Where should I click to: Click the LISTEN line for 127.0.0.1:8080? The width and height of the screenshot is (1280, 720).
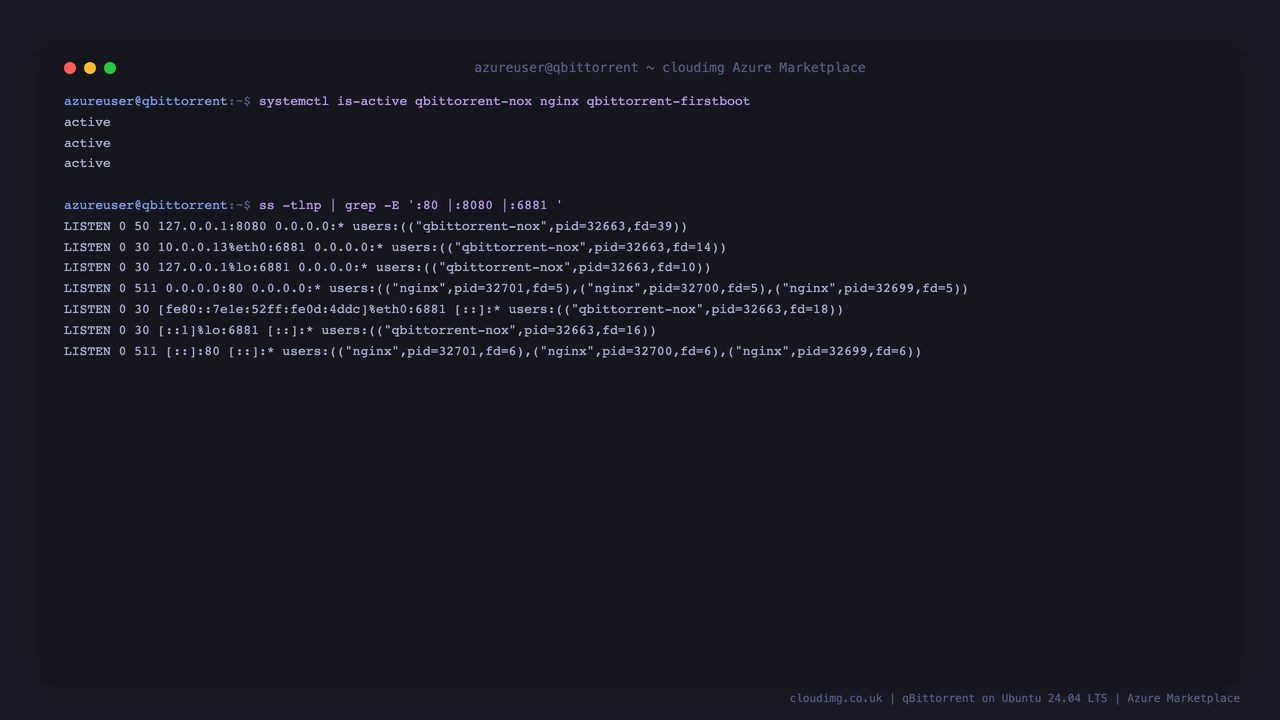[376, 226]
